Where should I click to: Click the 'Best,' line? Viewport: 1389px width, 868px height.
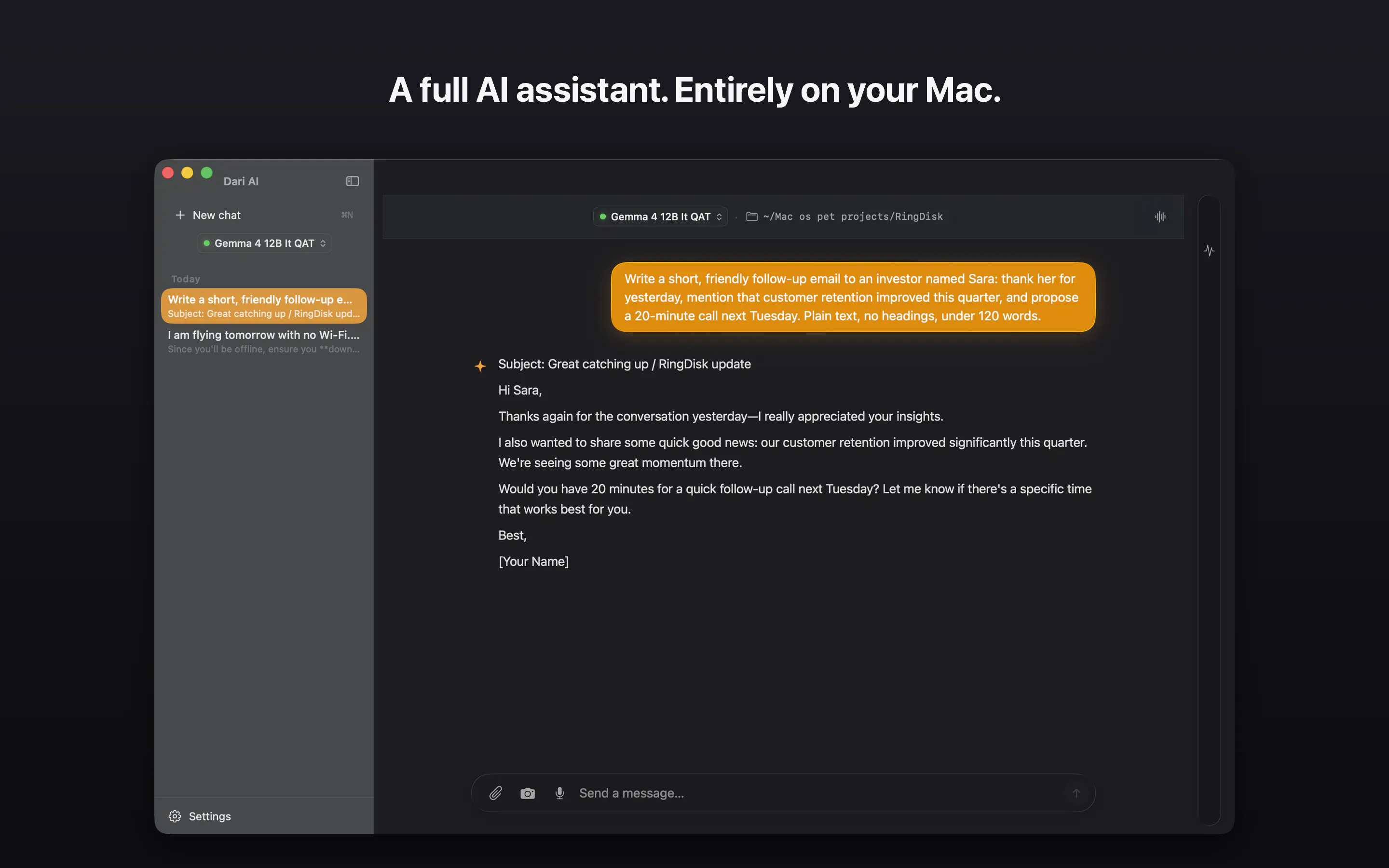[512, 536]
